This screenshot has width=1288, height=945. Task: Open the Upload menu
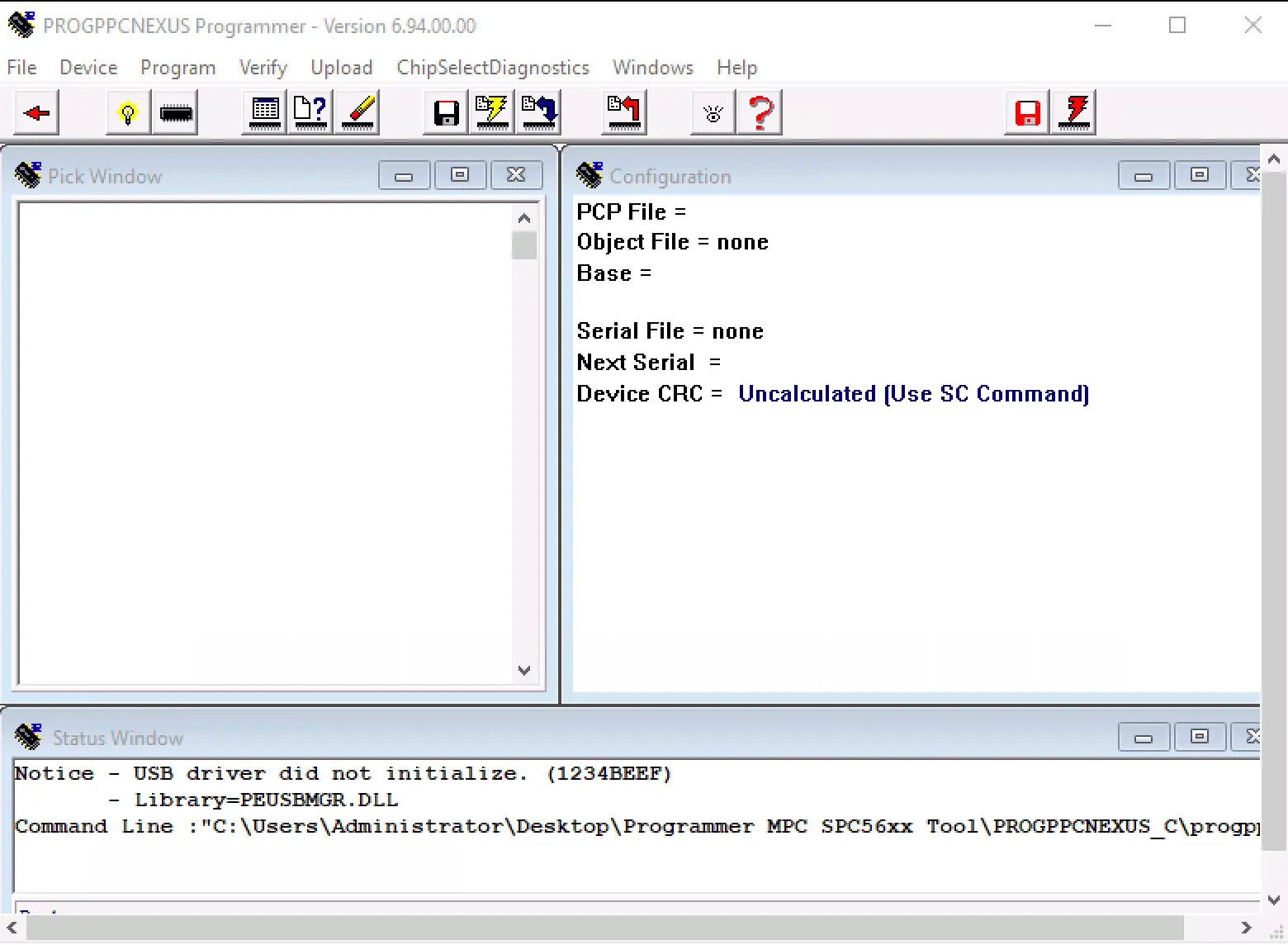pyautogui.click(x=341, y=68)
